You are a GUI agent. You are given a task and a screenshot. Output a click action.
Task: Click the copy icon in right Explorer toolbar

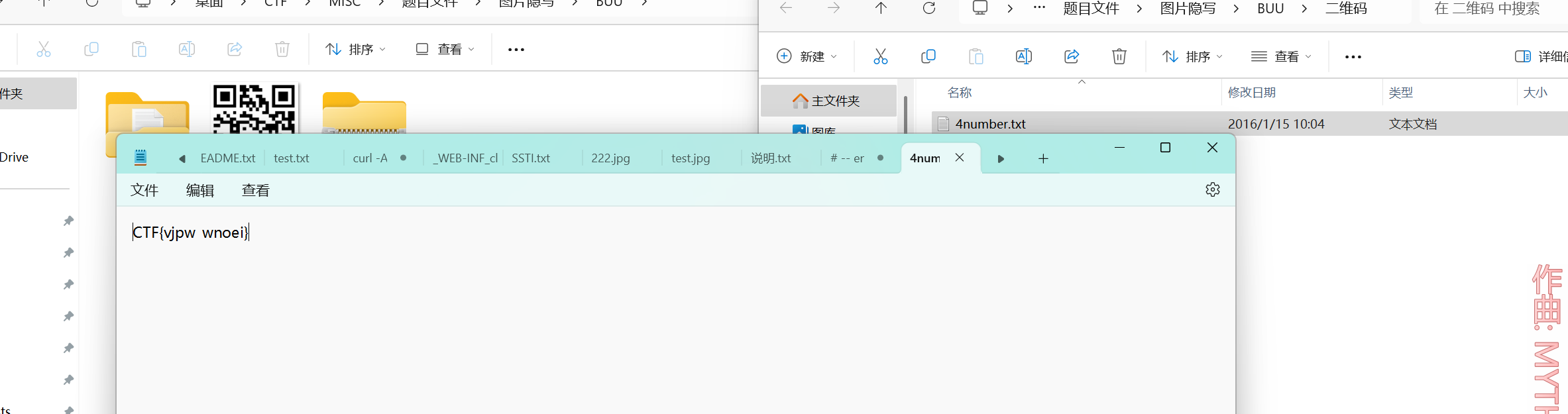coord(928,57)
